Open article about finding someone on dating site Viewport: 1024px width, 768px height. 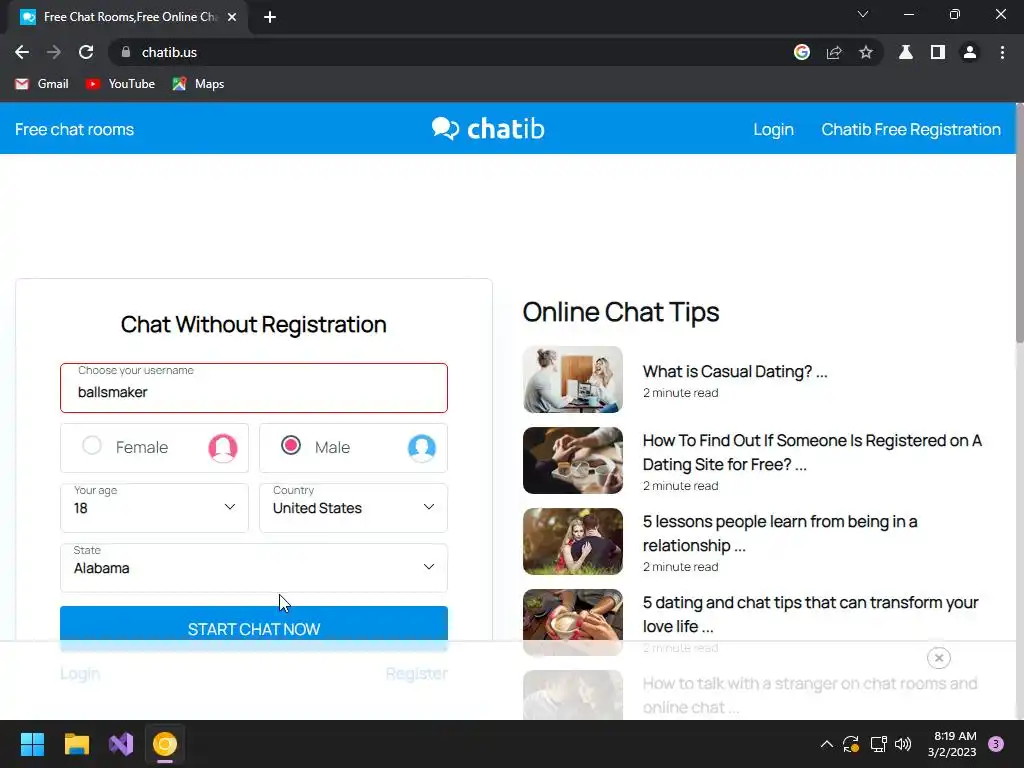click(x=812, y=453)
